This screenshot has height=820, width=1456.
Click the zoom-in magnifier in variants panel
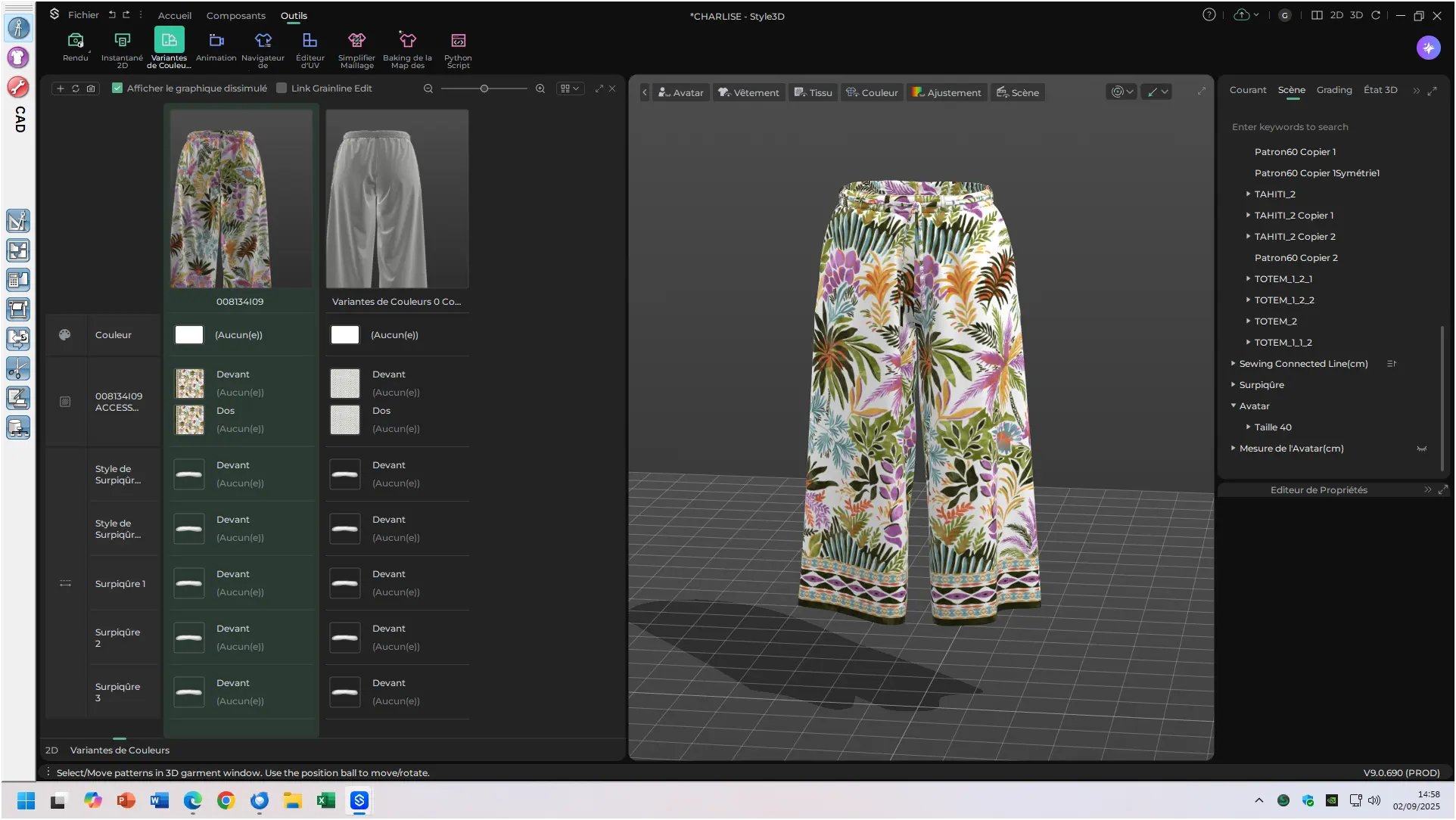[x=540, y=89]
